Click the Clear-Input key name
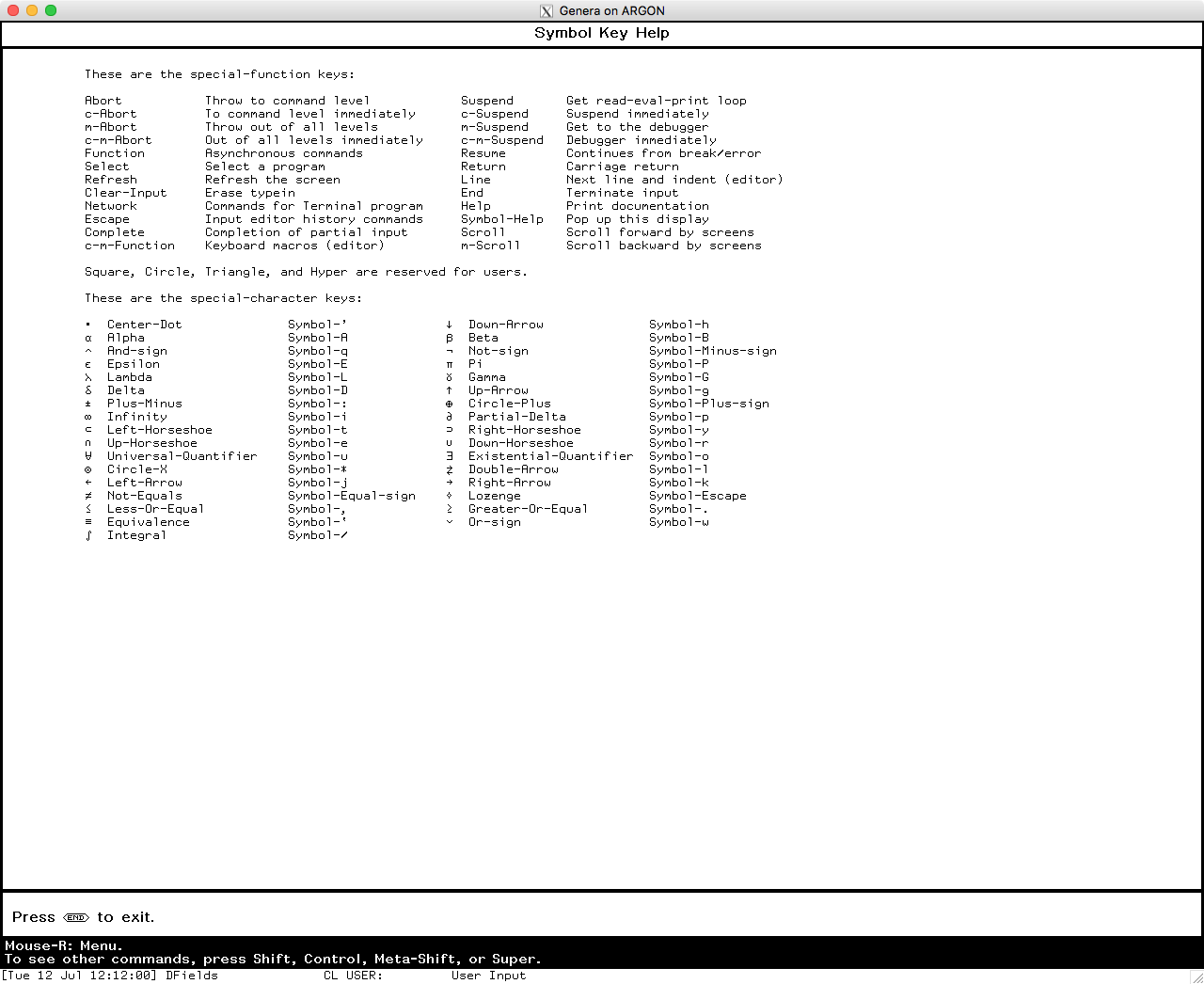The height and width of the screenshot is (984, 1204). pos(125,193)
